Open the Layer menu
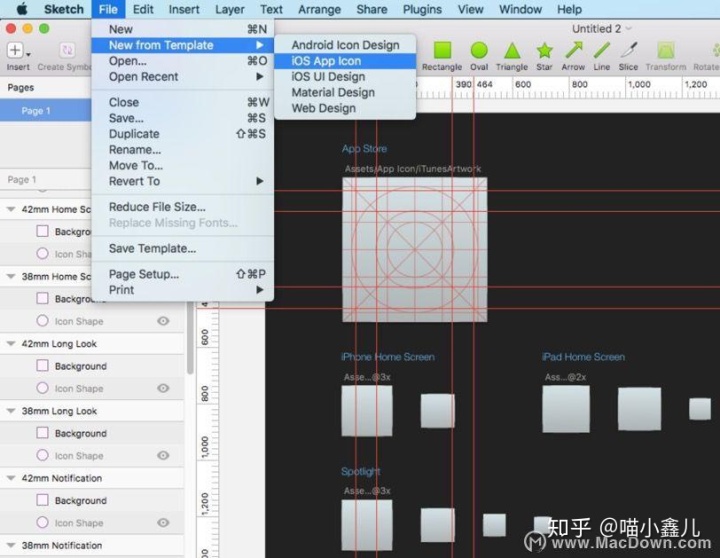 [x=230, y=9]
